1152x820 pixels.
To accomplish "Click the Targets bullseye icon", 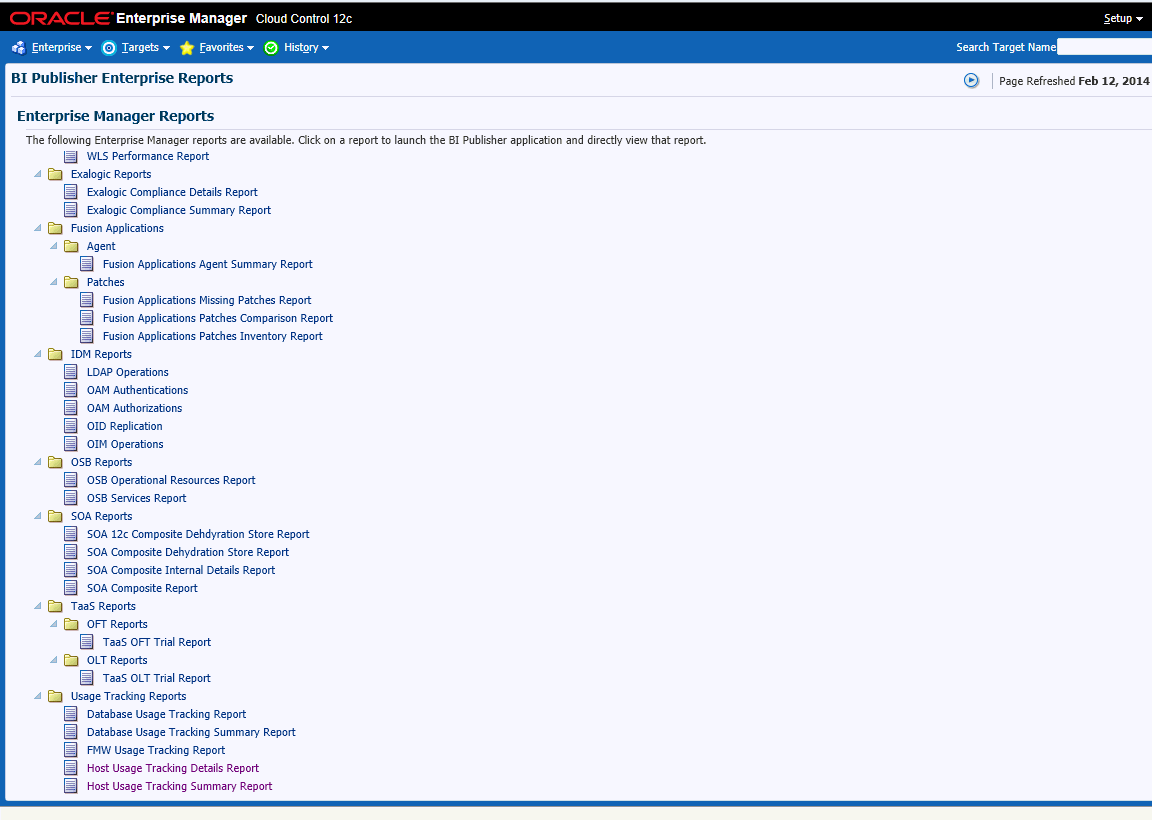I will coord(109,48).
